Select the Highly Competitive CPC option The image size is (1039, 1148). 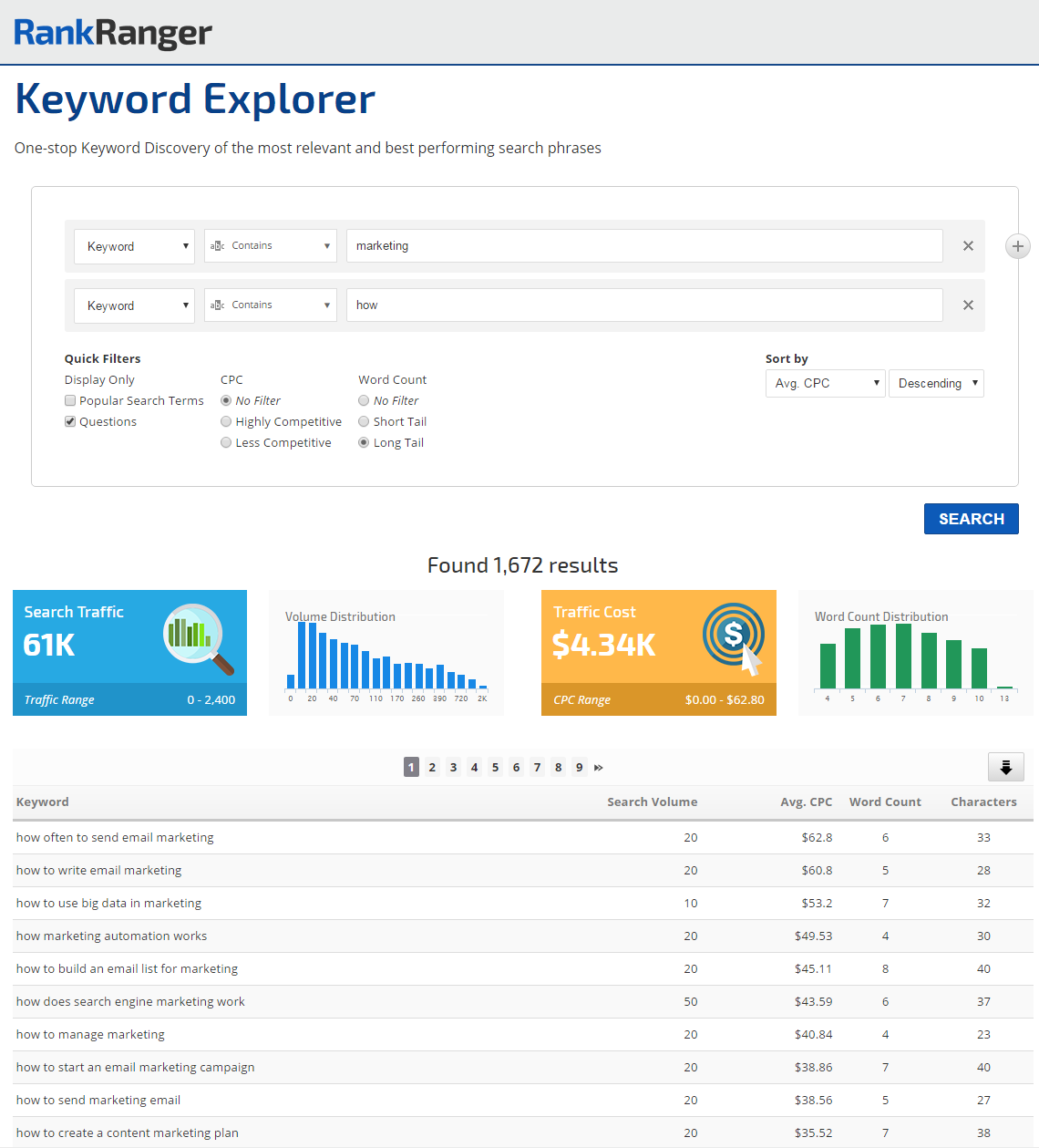(x=226, y=422)
